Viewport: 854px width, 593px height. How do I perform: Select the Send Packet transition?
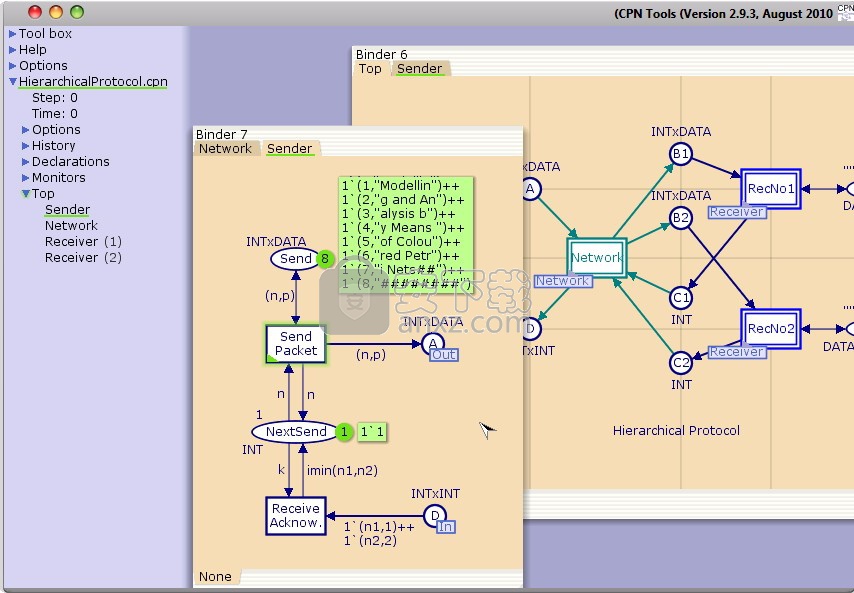pos(296,344)
